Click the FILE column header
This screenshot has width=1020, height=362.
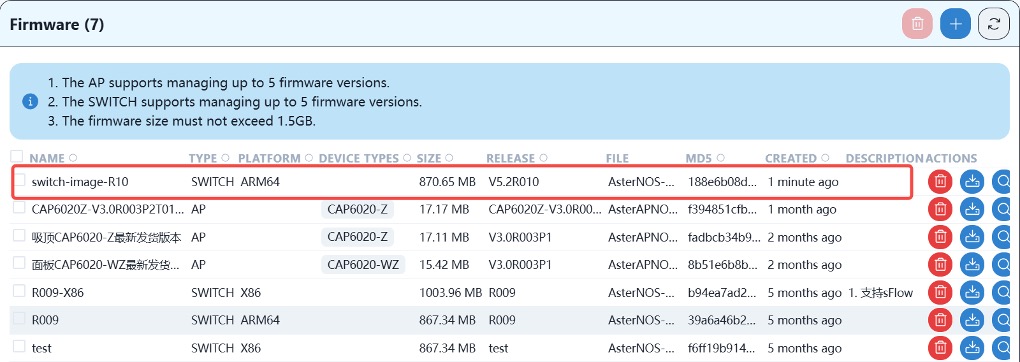(617, 158)
